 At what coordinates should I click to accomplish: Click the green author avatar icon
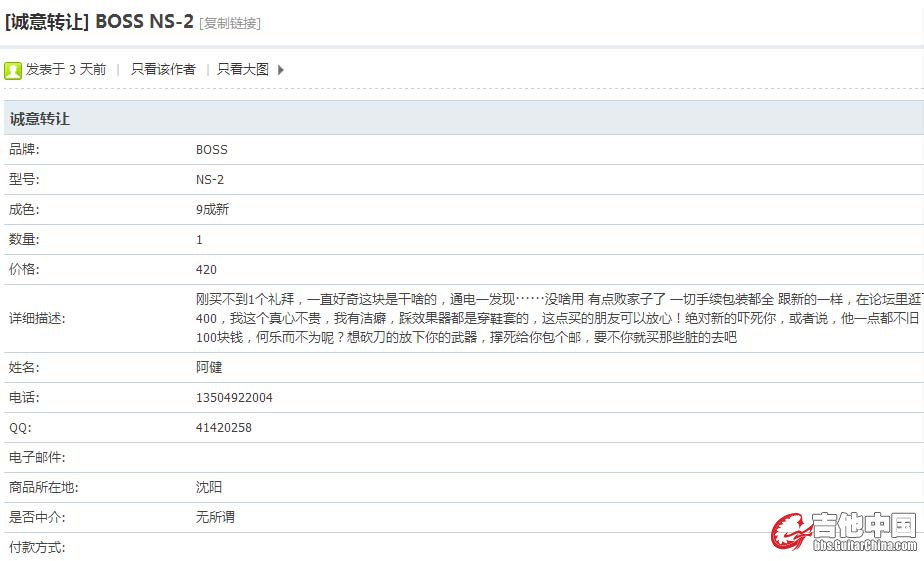tap(13, 70)
